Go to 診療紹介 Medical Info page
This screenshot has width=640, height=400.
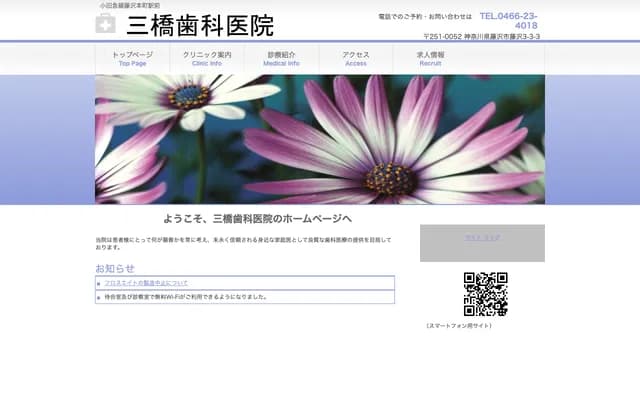[x=281, y=59]
